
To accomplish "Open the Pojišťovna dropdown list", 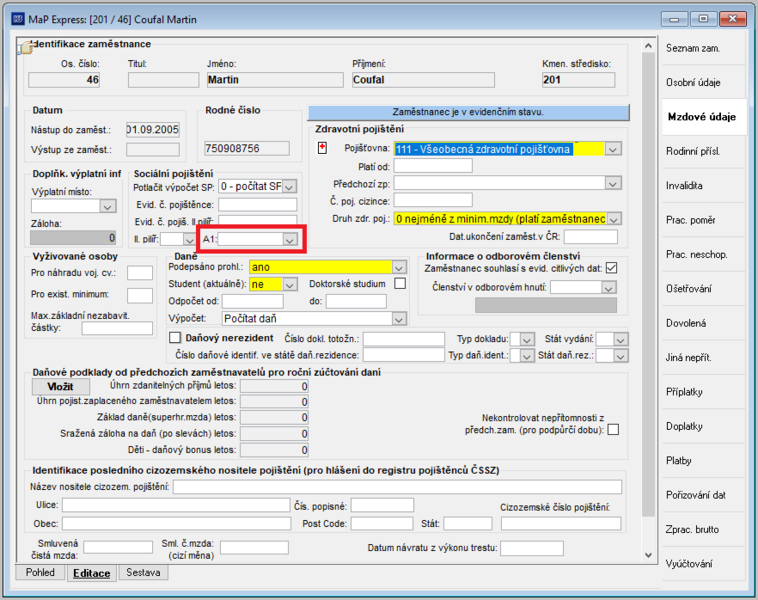I will pyautogui.click(x=612, y=149).
